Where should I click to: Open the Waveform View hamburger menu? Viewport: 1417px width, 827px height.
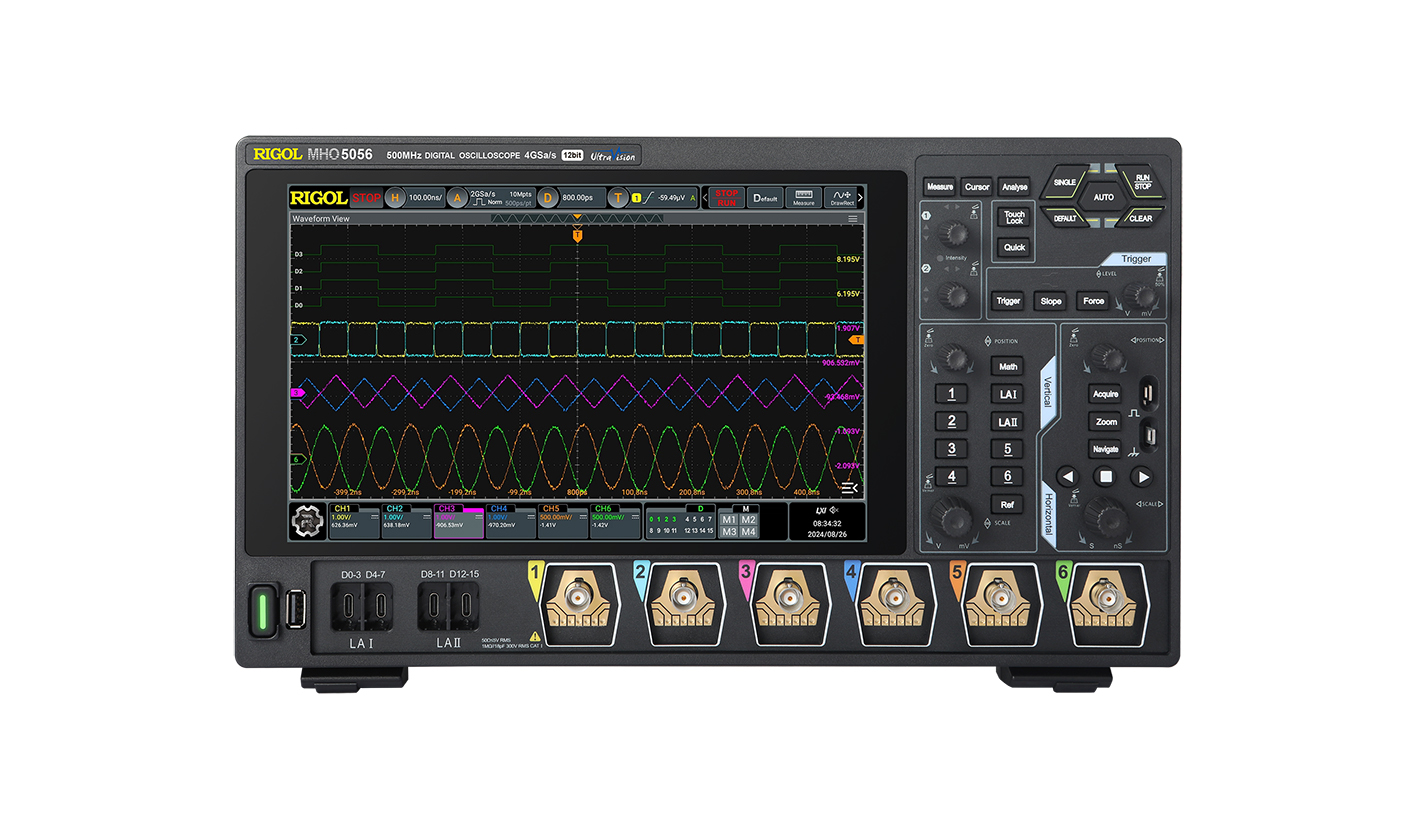[x=853, y=218]
